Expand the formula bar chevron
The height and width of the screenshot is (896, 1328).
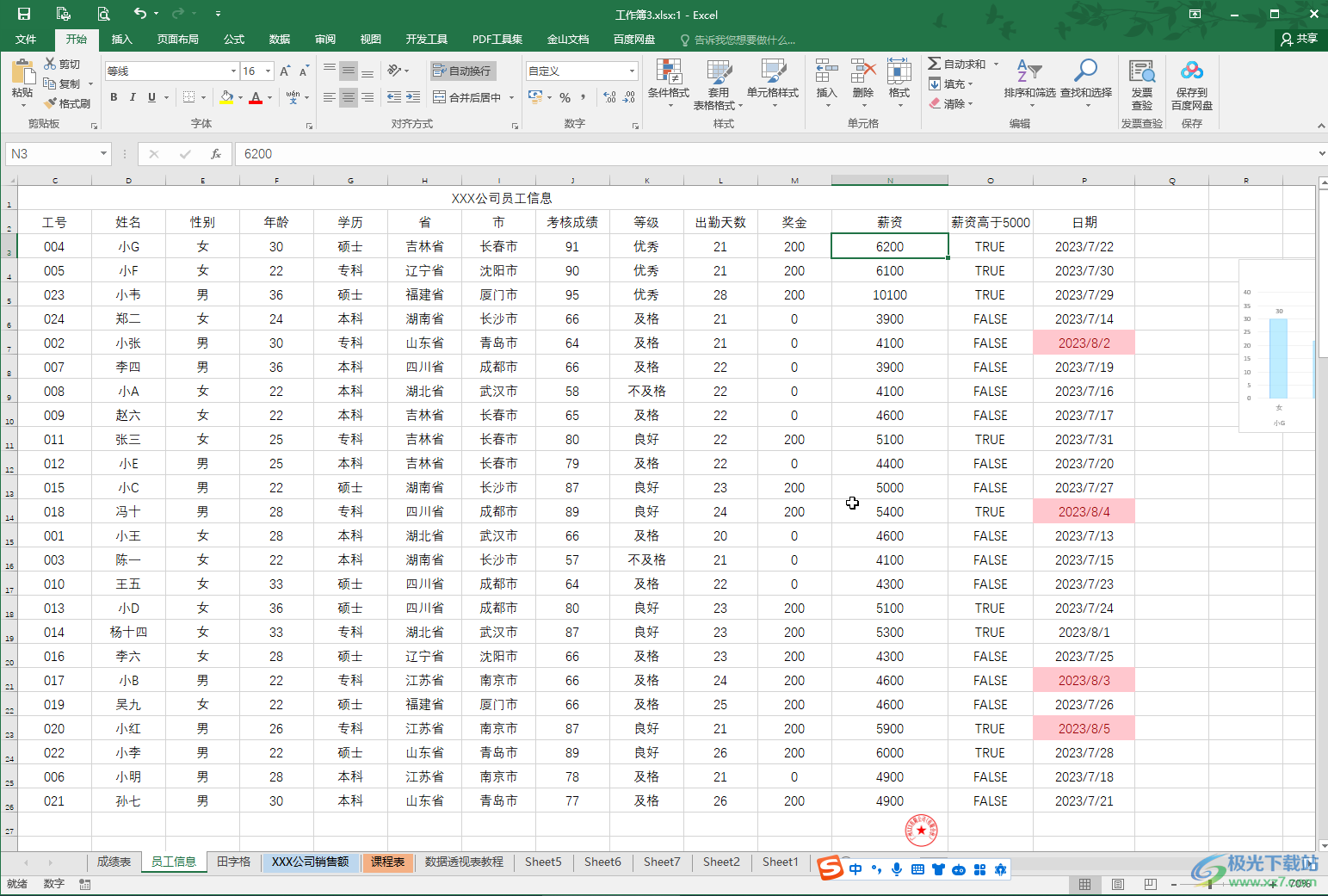[x=1321, y=154]
